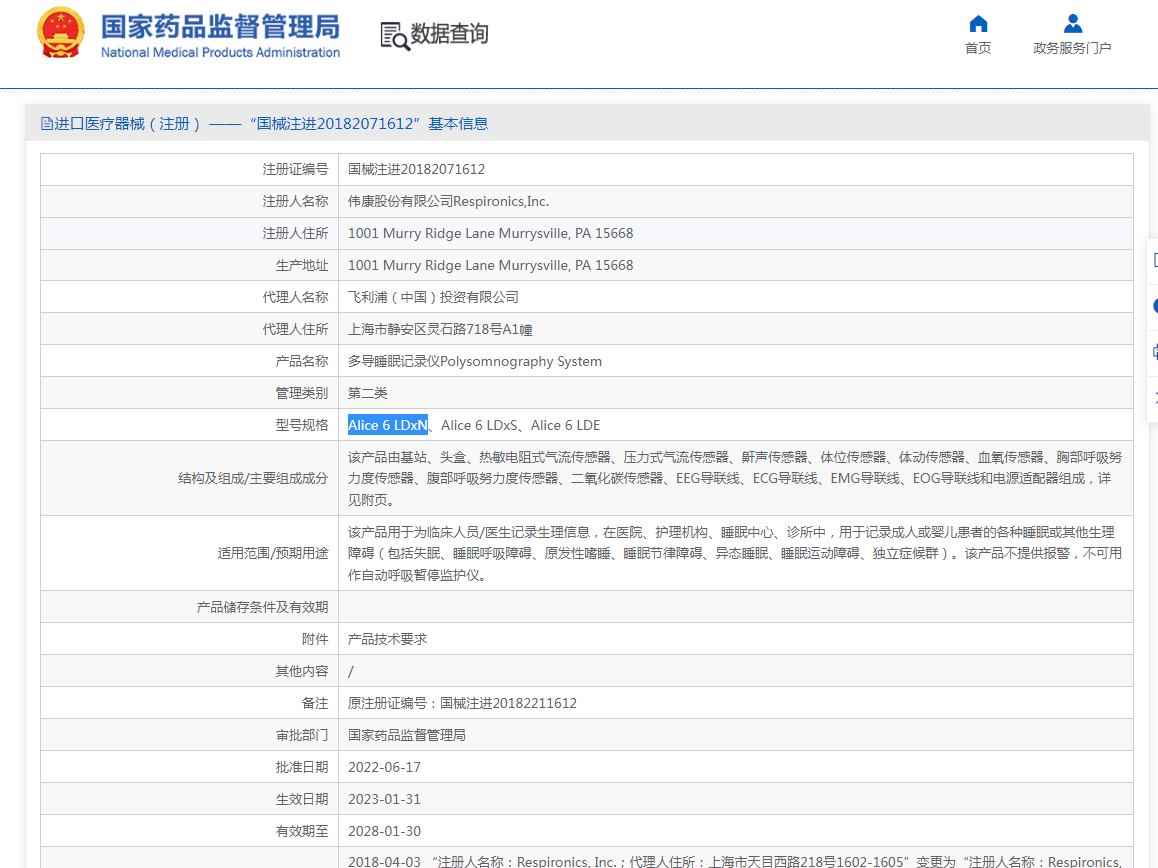The height and width of the screenshot is (868, 1158).
Task: Open the 政务服务门户 person icon
Action: point(1072,24)
